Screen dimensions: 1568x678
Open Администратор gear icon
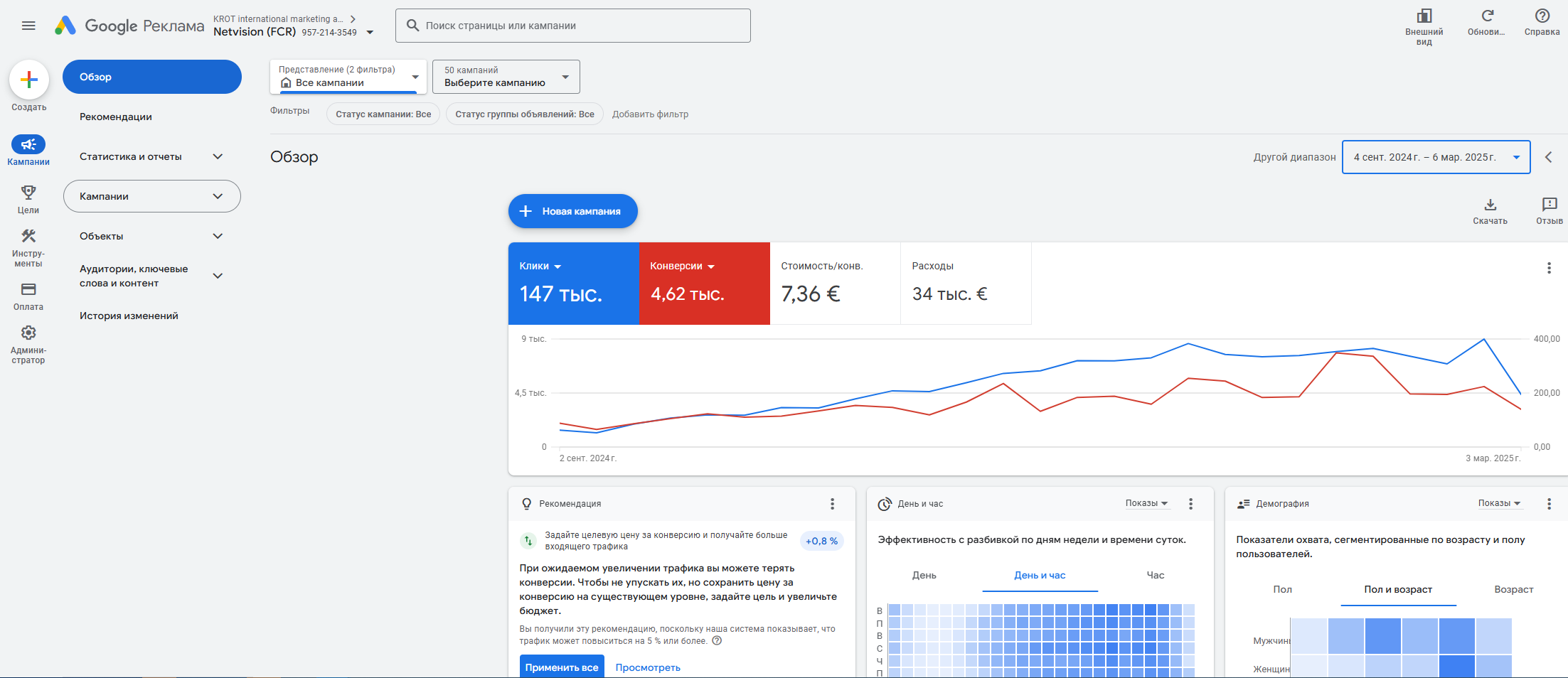(x=28, y=333)
